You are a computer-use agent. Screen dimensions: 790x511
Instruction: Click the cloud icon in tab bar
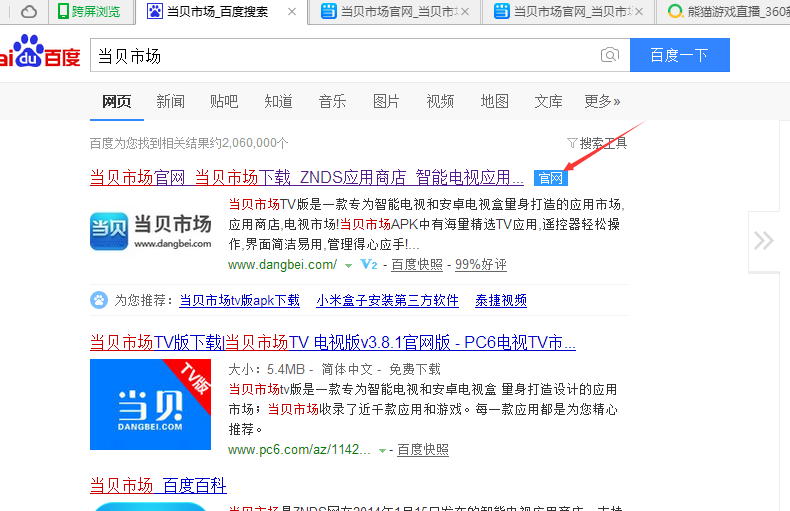click(29, 11)
